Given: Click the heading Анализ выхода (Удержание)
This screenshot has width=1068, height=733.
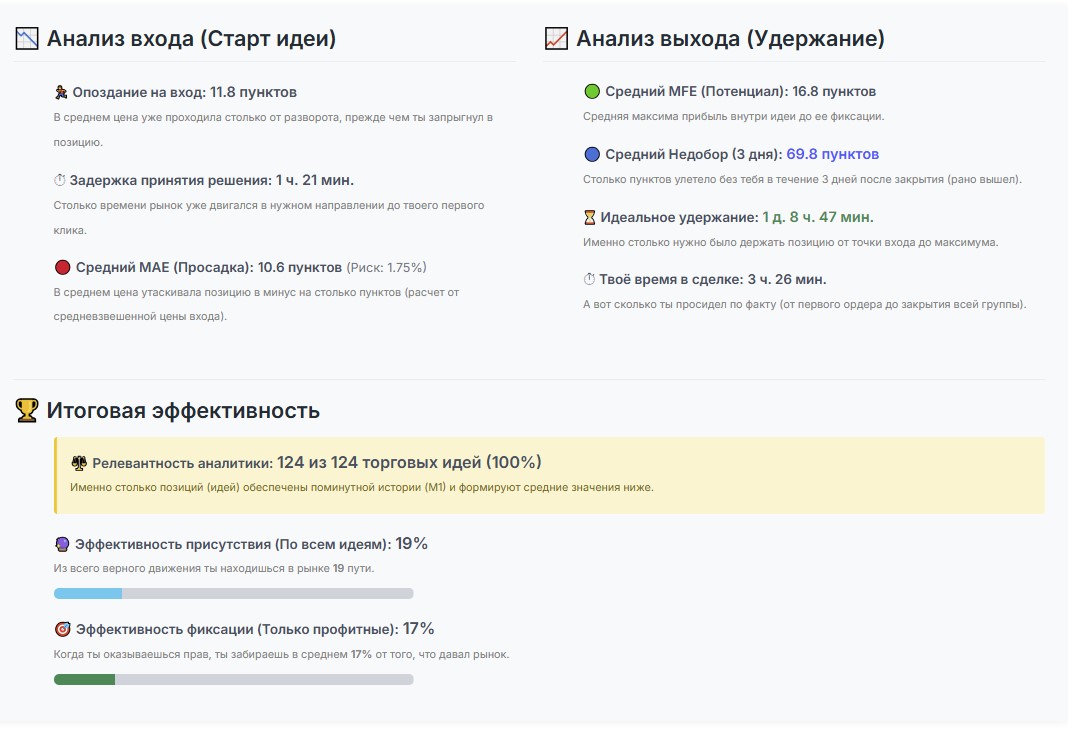Looking at the screenshot, I should pos(730,38).
